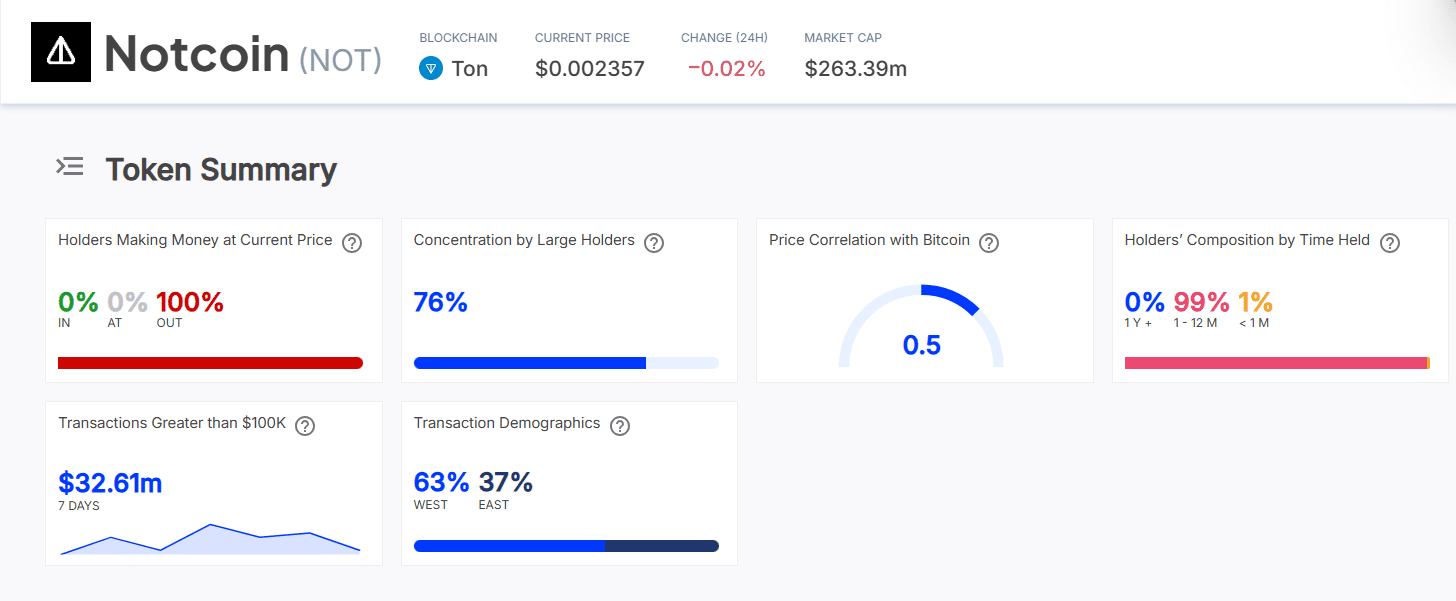1456x601 pixels.
Task: Click the red OUT holders bar
Action: pos(211,363)
